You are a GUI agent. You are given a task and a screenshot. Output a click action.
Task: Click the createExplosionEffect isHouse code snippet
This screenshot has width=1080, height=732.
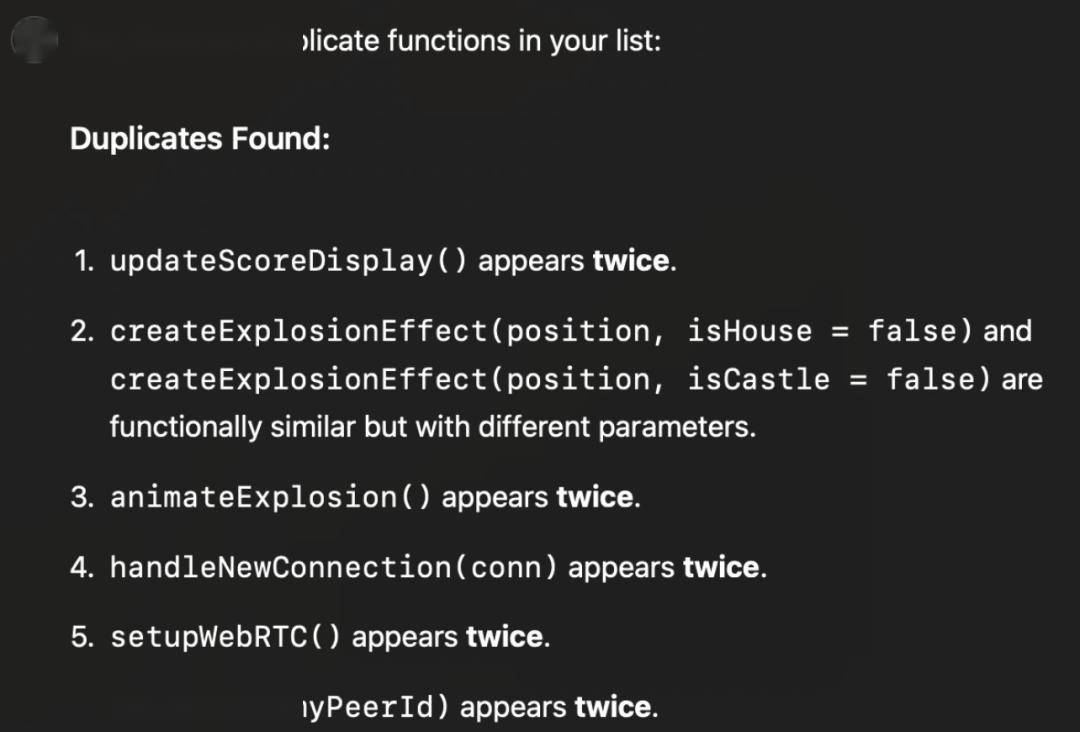pyautogui.click(x=540, y=331)
